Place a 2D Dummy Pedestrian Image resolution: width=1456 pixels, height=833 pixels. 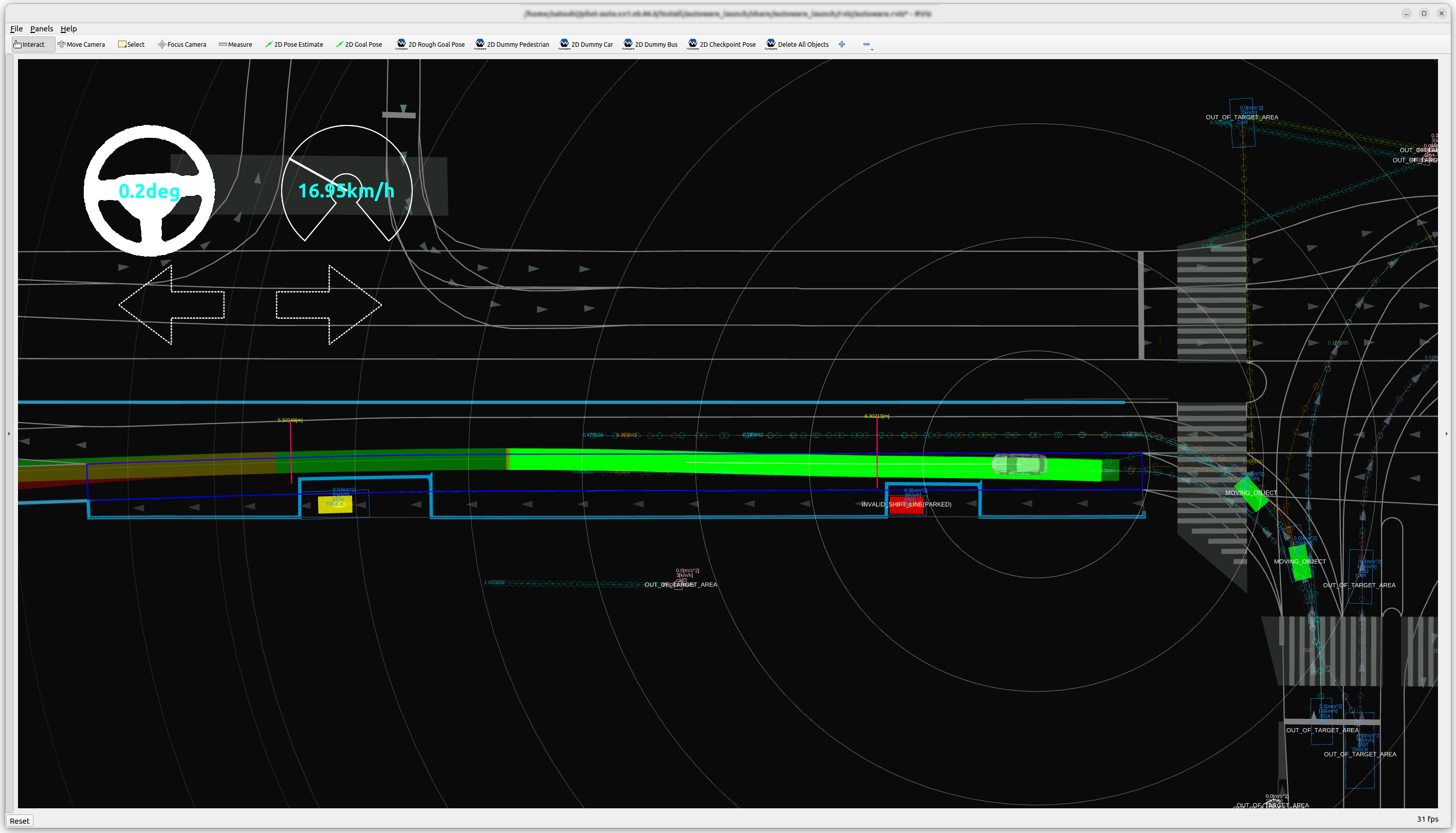click(x=511, y=45)
